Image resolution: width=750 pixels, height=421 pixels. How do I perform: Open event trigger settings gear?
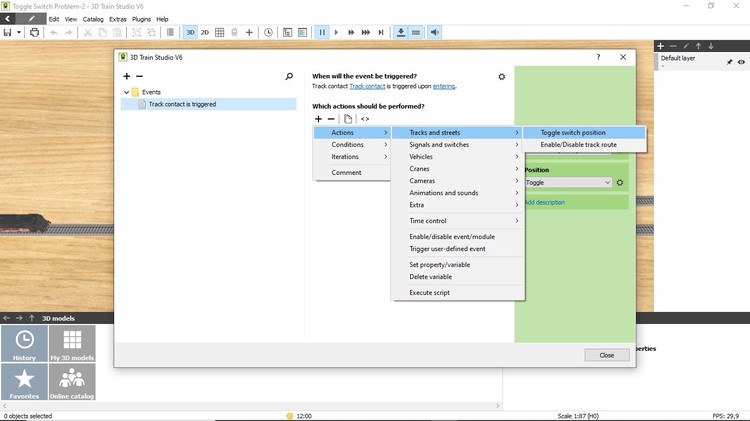click(502, 76)
